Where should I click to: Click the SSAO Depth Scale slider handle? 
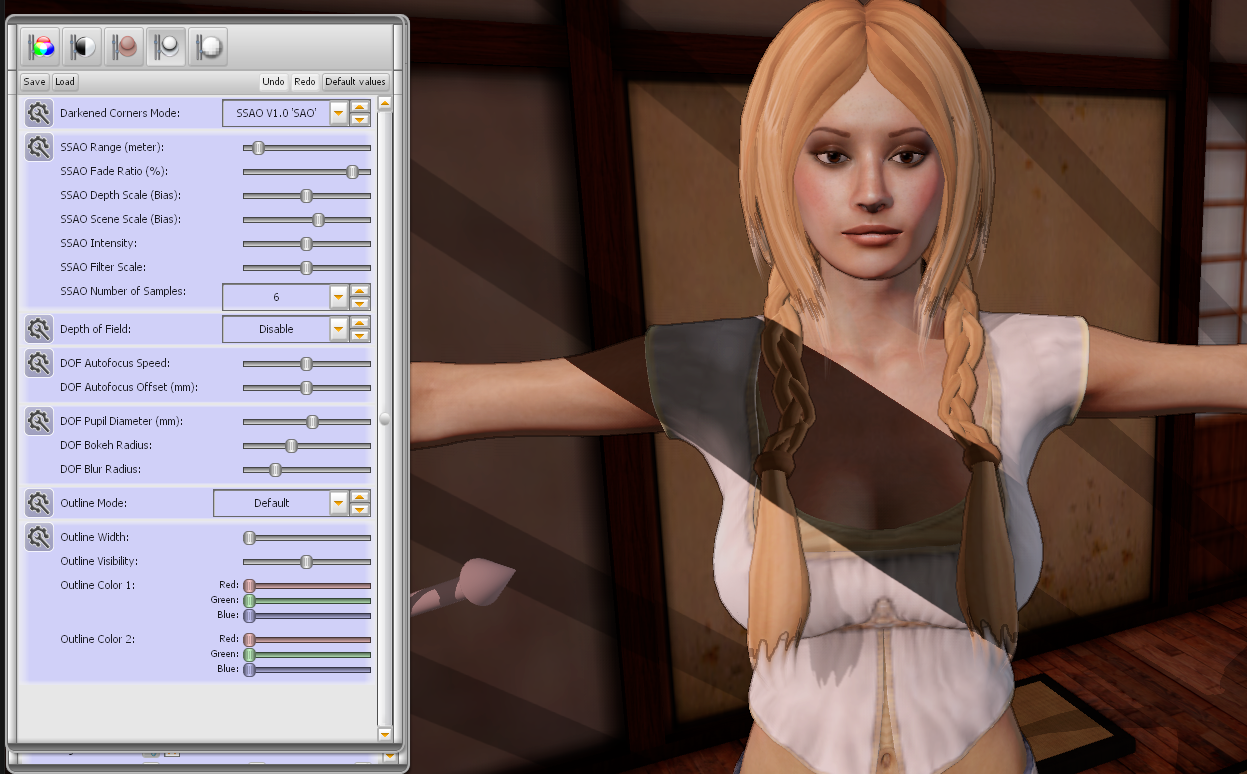pyautogui.click(x=307, y=196)
